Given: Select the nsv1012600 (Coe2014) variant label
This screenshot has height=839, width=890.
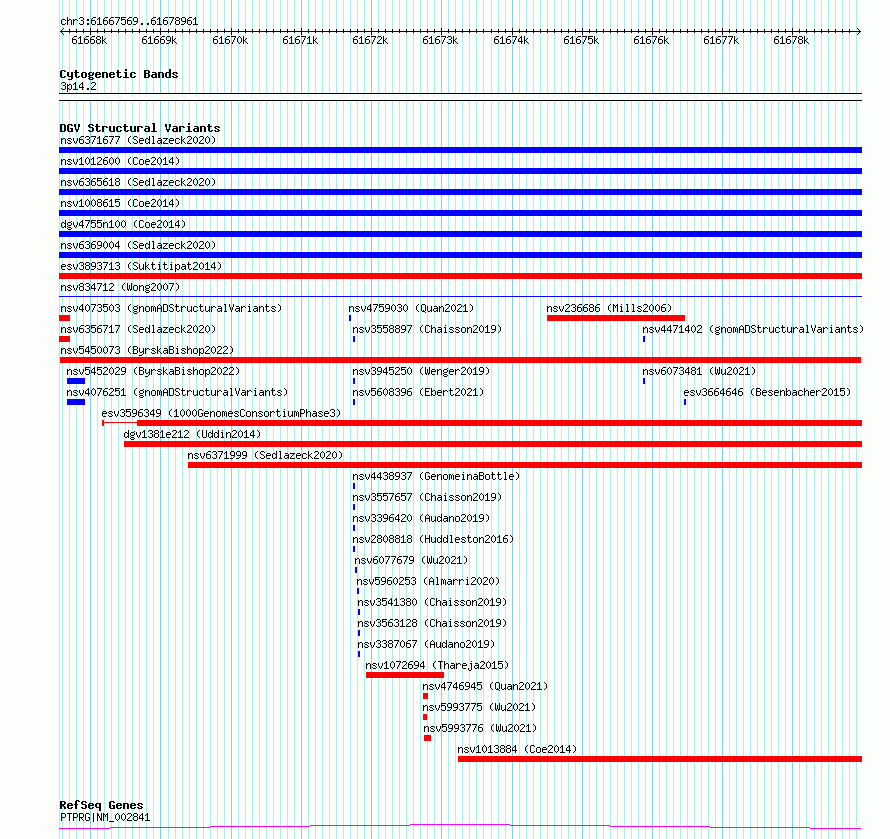Looking at the screenshot, I should coord(120,161).
